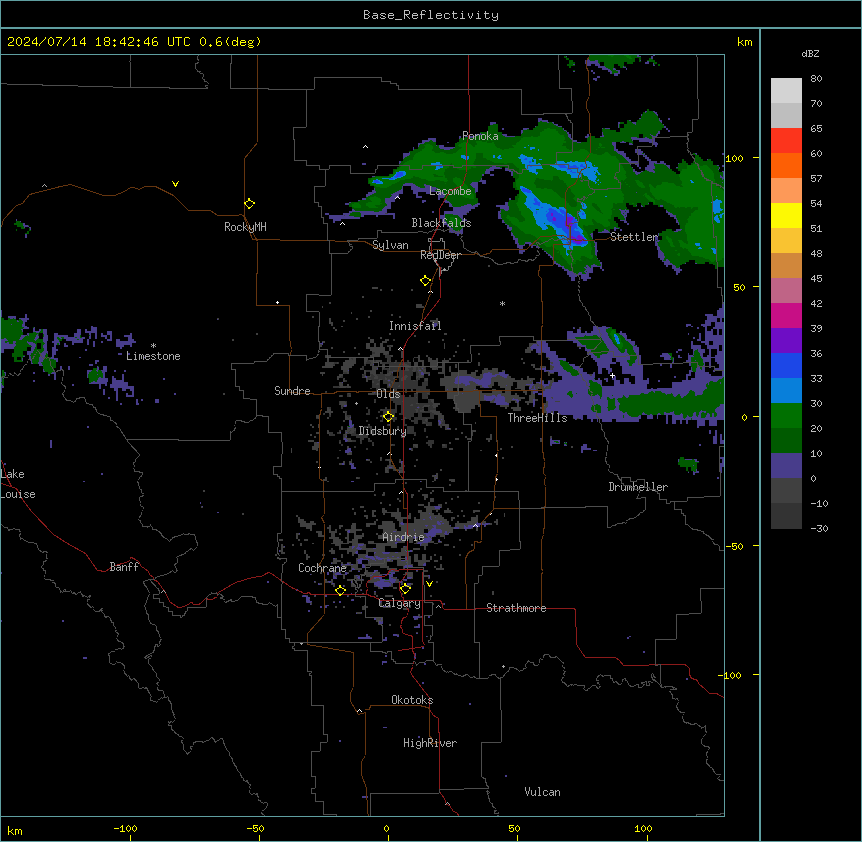Click the Didsbury label
This screenshot has height=842, width=862.
pos(383,431)
